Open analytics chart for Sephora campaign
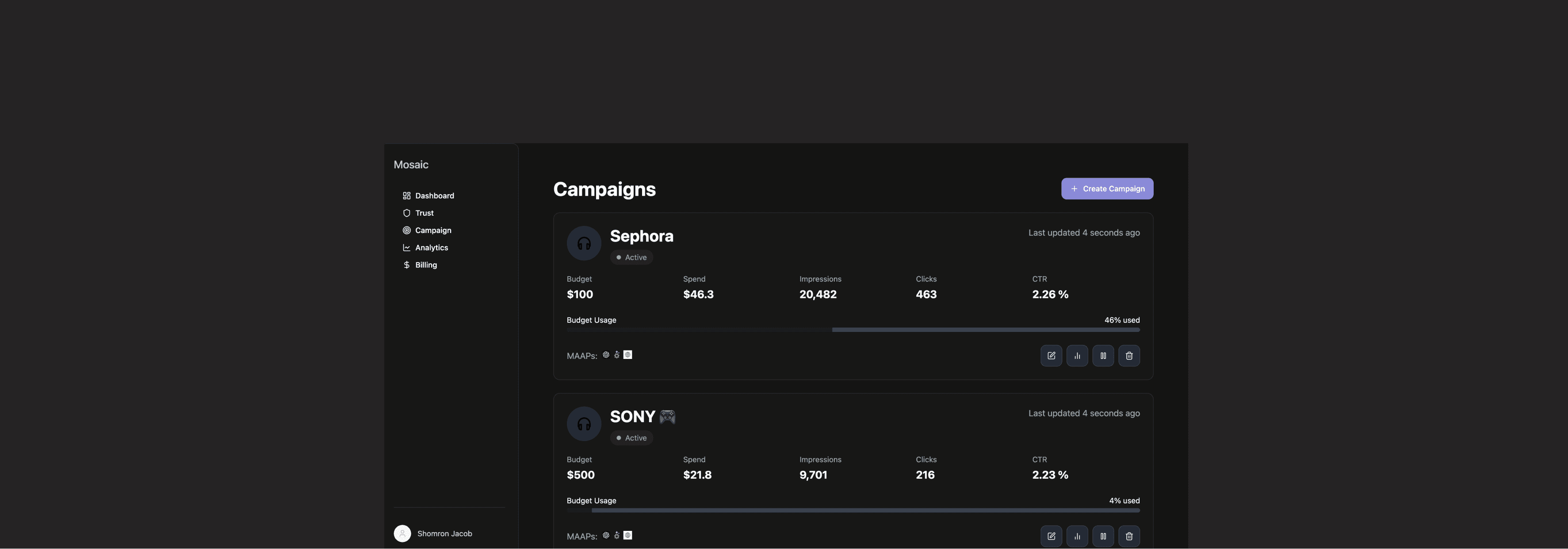 pyautogui.click(x=1077, y=355)
